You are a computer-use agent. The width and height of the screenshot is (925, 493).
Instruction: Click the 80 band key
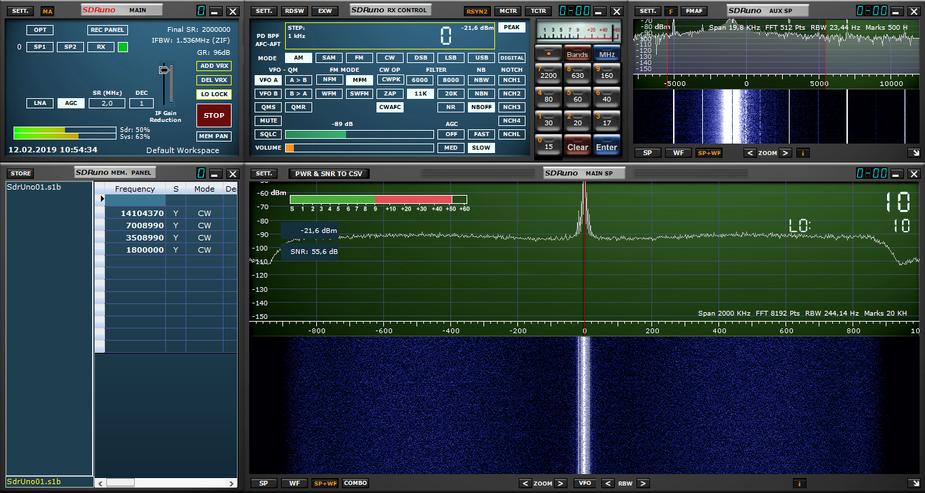pyautogui.click(x=549, y=97)
